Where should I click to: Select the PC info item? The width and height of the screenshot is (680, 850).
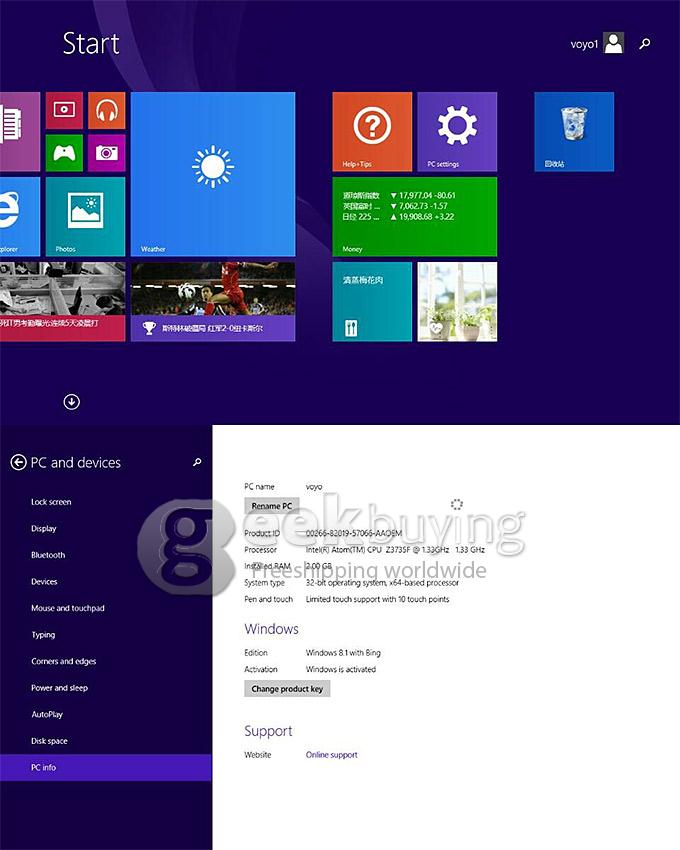coord(106,768)
